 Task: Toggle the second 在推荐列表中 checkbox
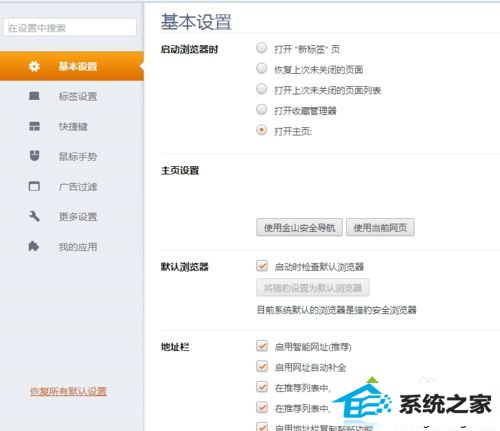[262, 407]
